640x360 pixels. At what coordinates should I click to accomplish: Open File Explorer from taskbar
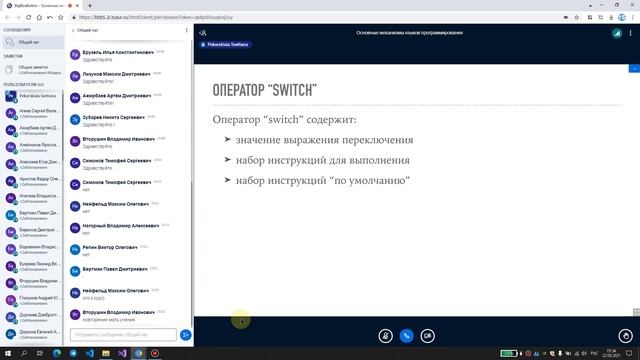tap(106, 353)
